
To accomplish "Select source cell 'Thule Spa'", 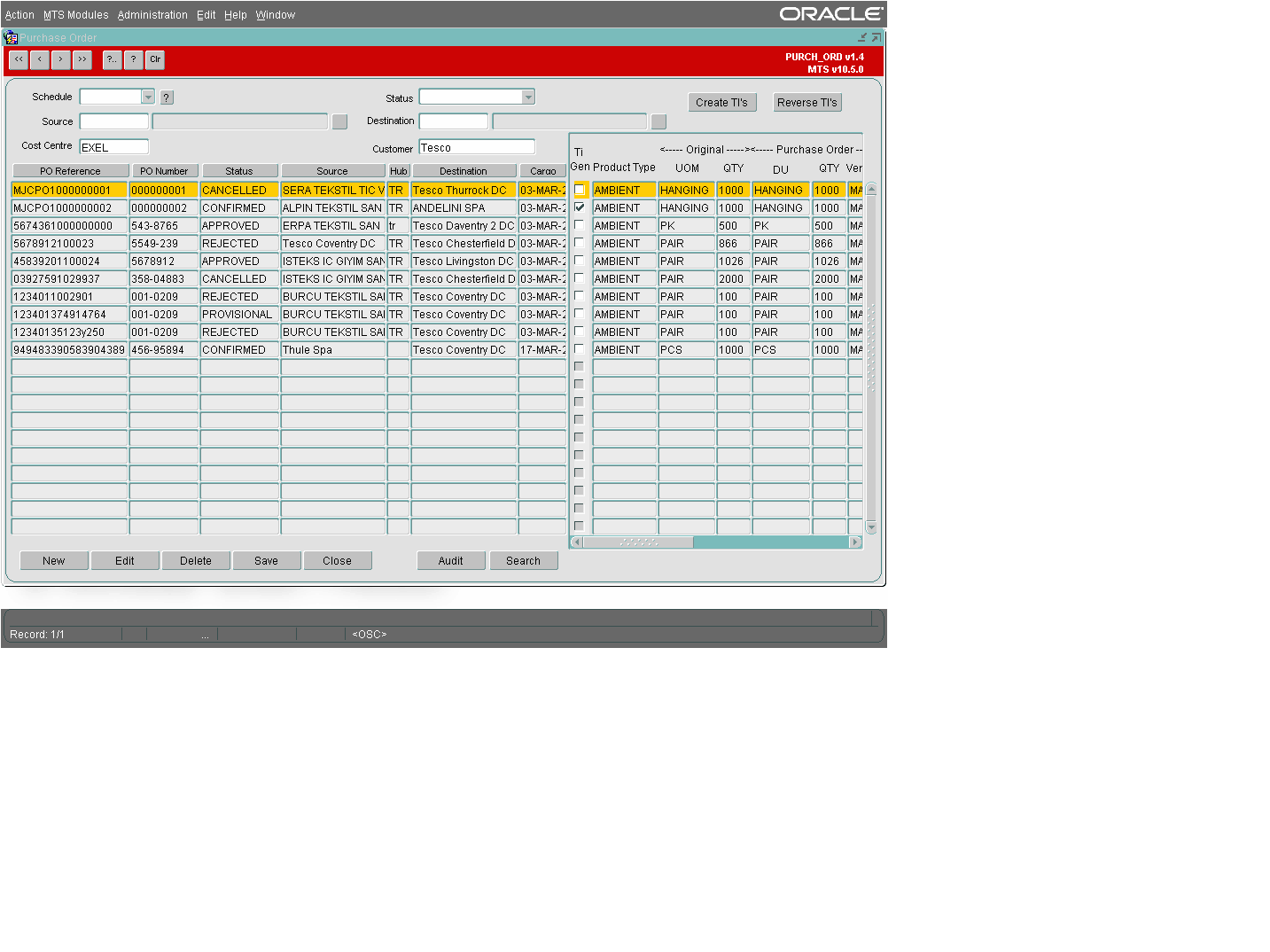I will 333,349.
